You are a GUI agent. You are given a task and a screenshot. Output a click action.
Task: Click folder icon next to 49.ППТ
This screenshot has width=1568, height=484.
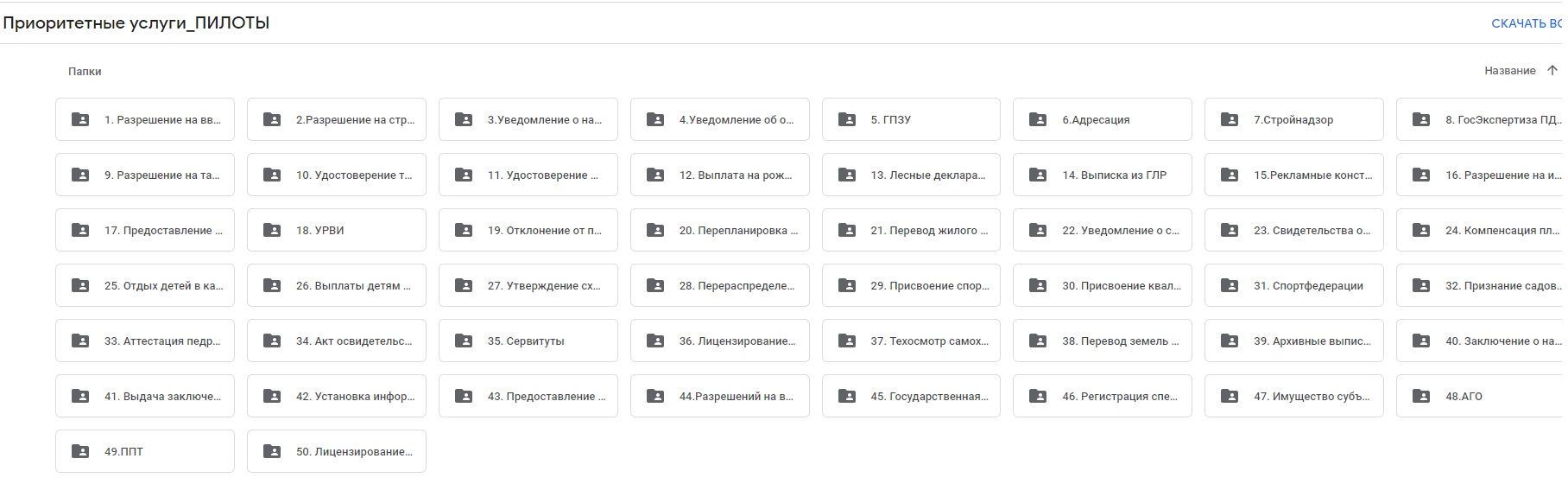click(80, 452)
